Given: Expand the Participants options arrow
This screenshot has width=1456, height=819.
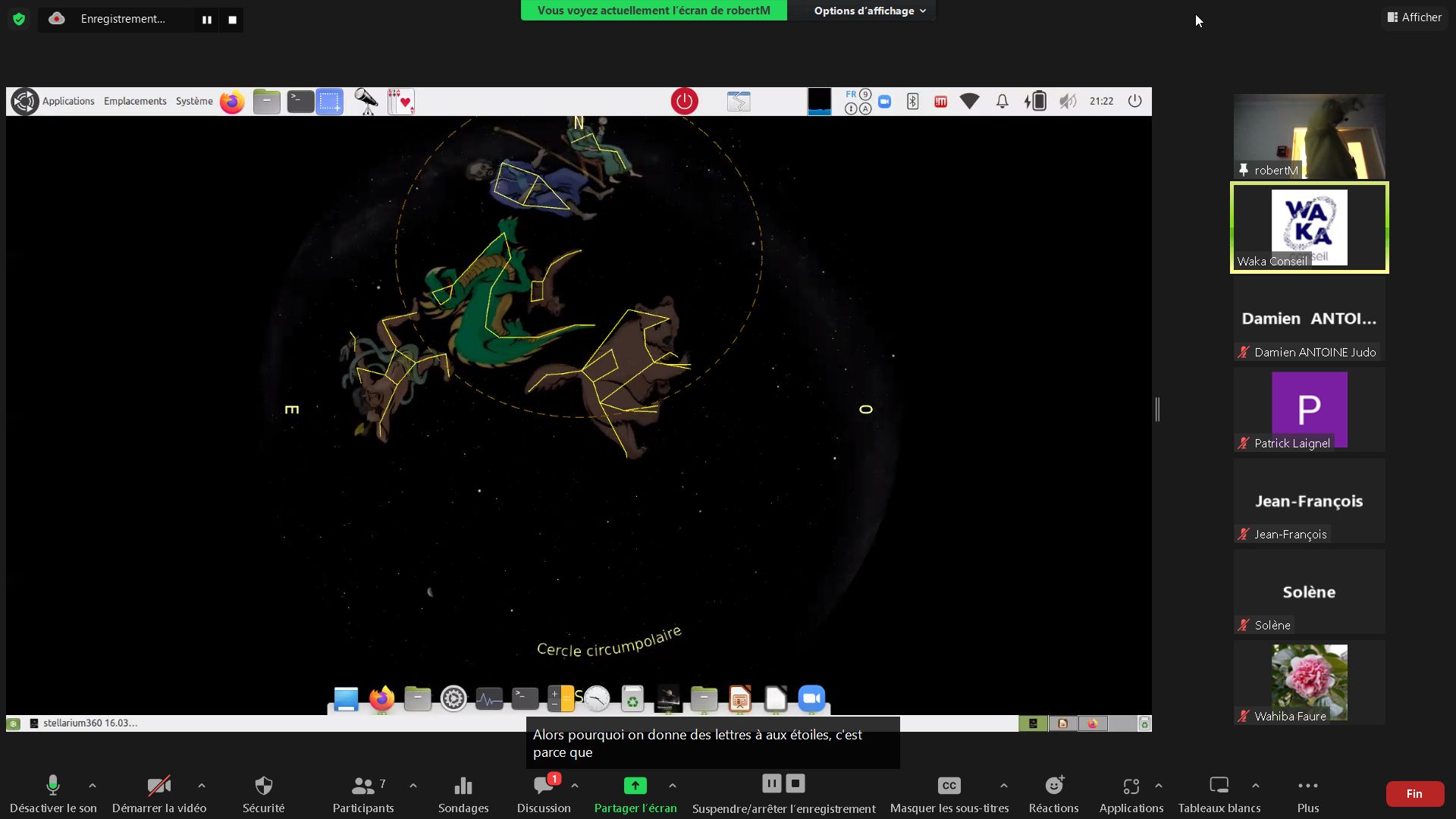Looking at the screenshot, I should coord(413,786).
